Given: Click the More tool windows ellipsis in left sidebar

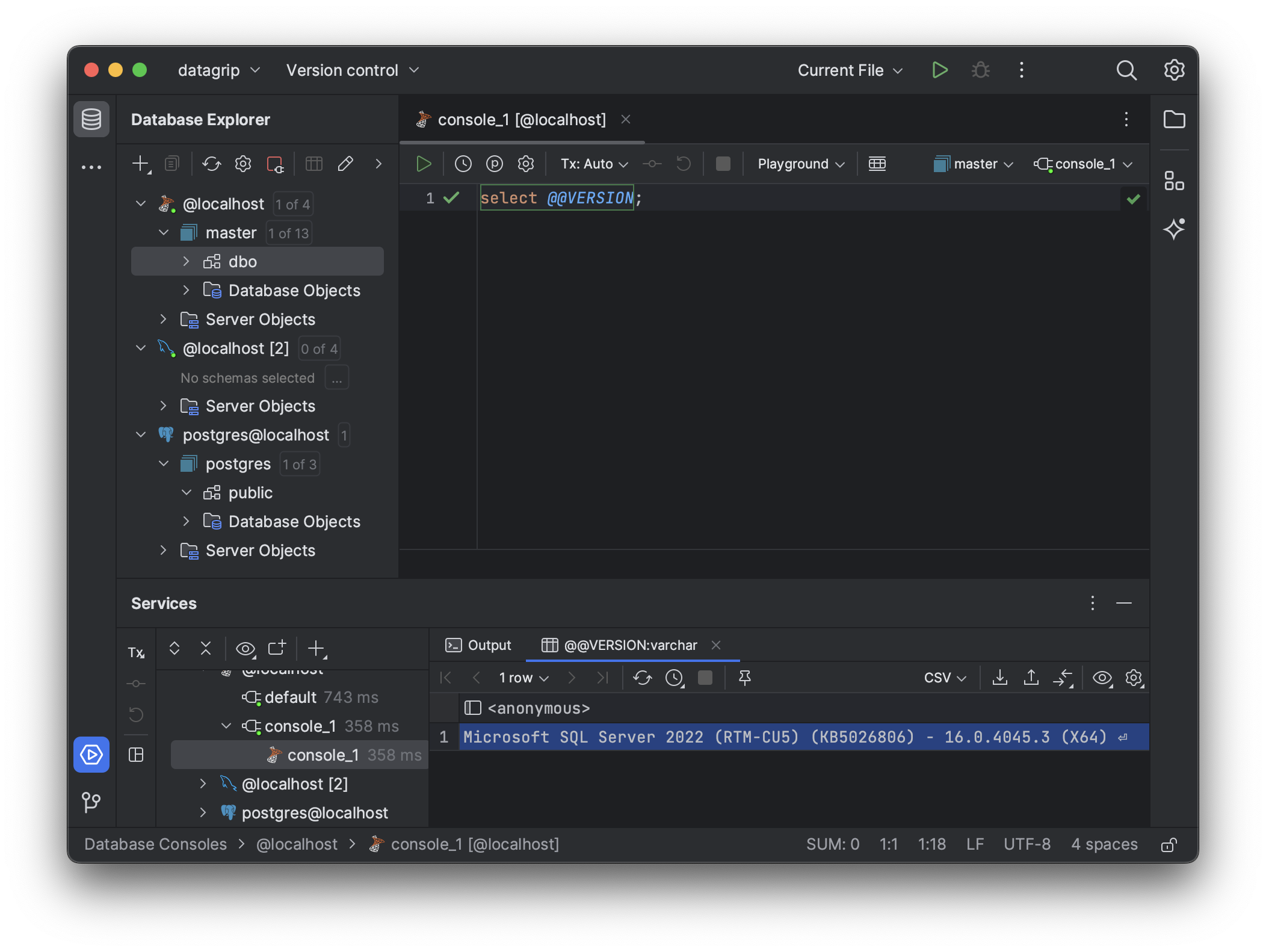Looking at the screenshot, I should click(x=91, y=167).
